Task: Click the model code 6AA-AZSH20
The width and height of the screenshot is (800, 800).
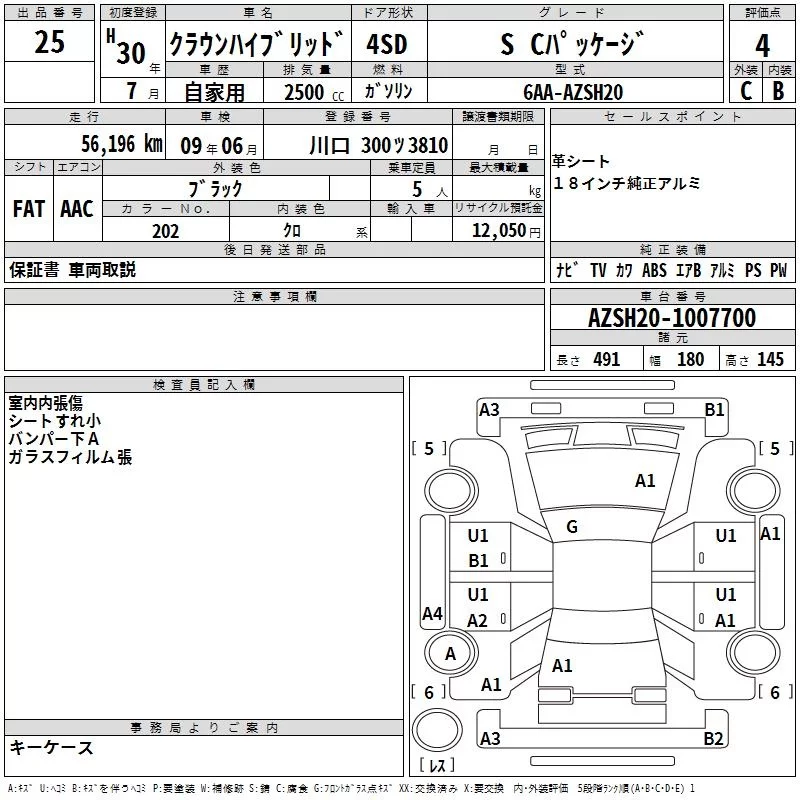Action: [573, 92]
